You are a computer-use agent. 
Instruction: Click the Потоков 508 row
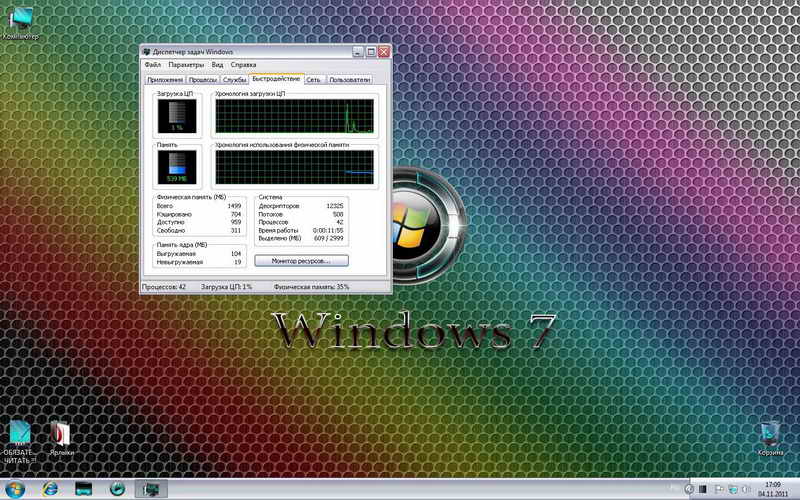pos(301,214)
